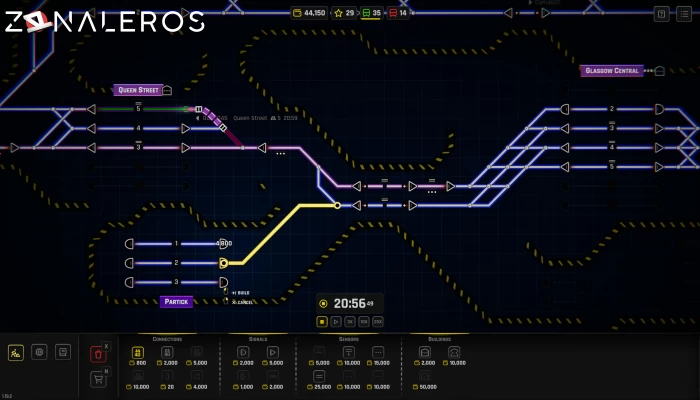Click the station icon next to Glasgow Central
Screen dimensions: 700x400
pos(659,71)
